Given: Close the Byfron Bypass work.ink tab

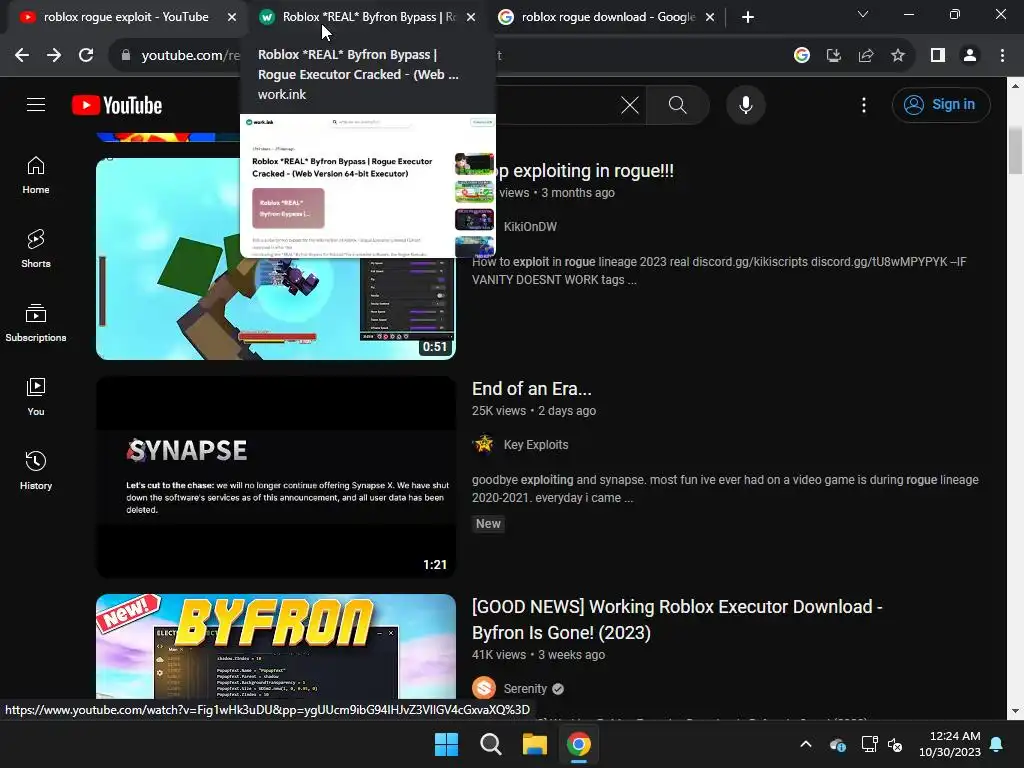Looking at the screenshot, I should pos(471,17).
